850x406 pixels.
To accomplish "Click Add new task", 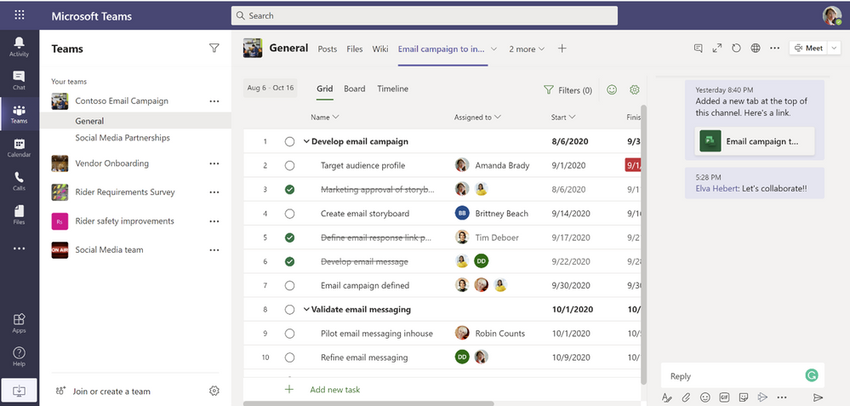I will [334, 390].
